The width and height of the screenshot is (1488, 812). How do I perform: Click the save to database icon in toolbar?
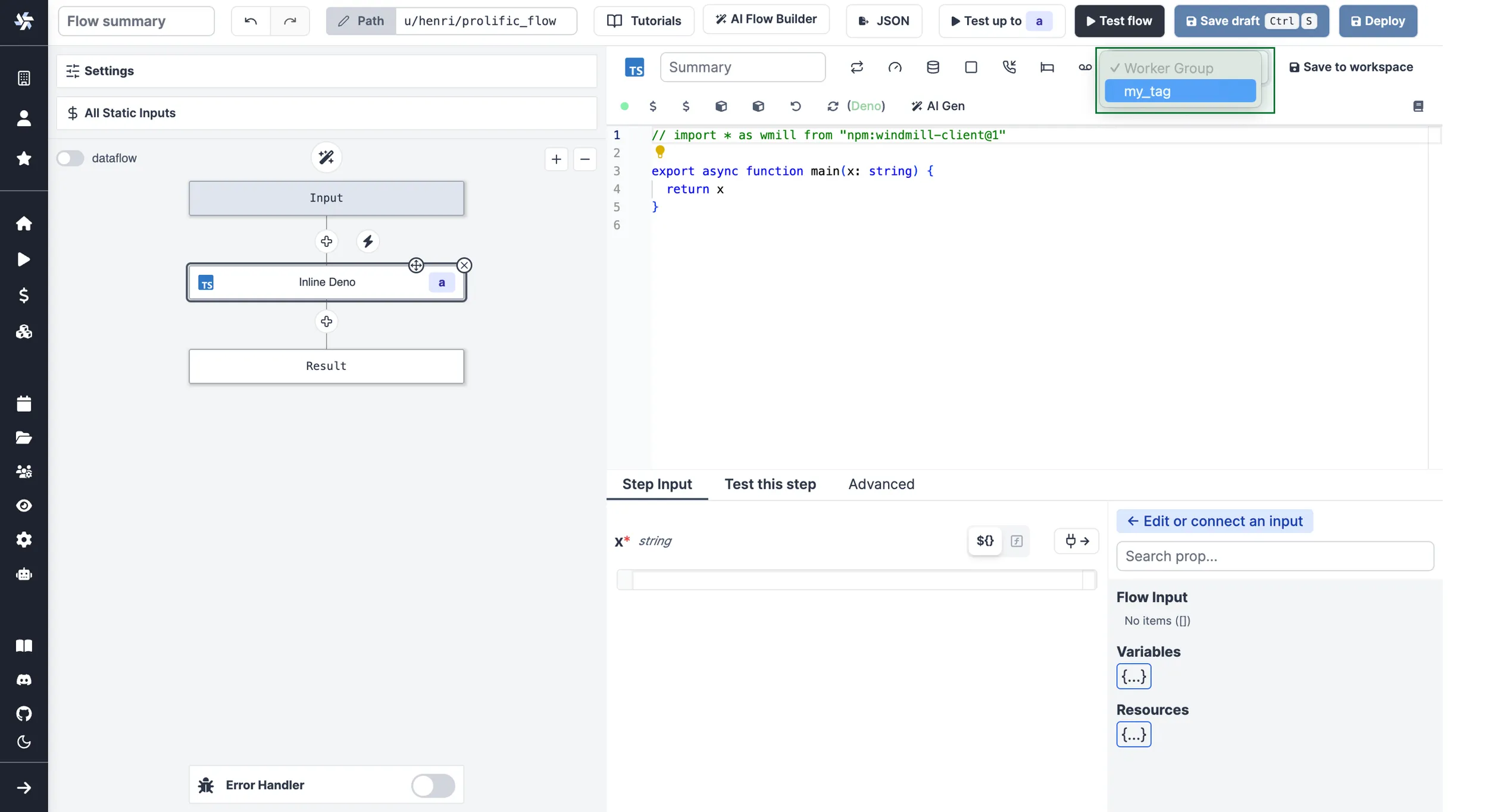click(x=932, y=67)
